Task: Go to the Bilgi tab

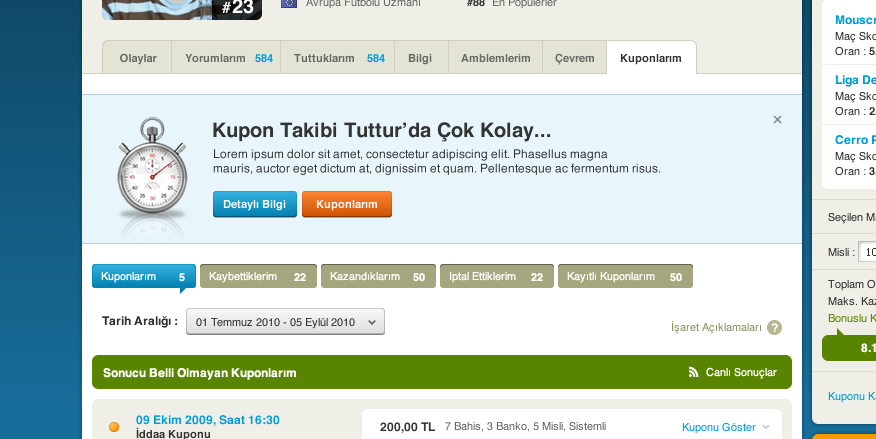Action: [x=421, y=59]
